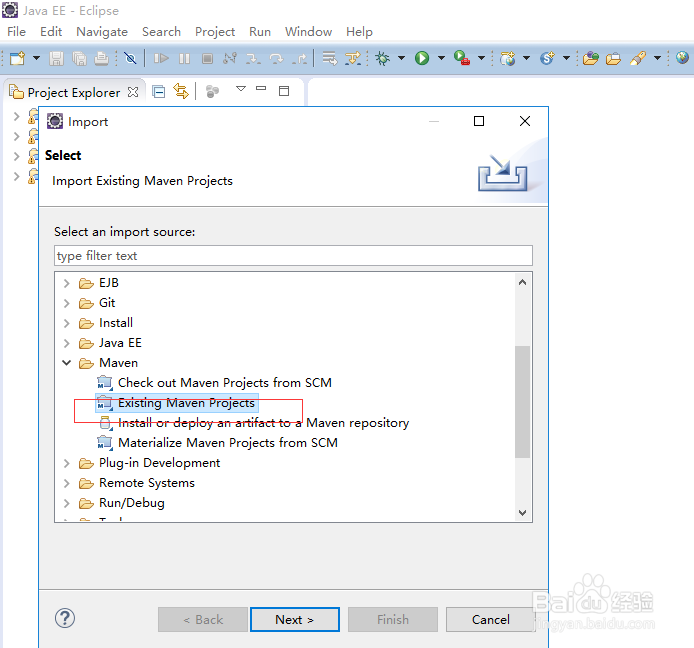Expand the Install folder

[66, 323]
